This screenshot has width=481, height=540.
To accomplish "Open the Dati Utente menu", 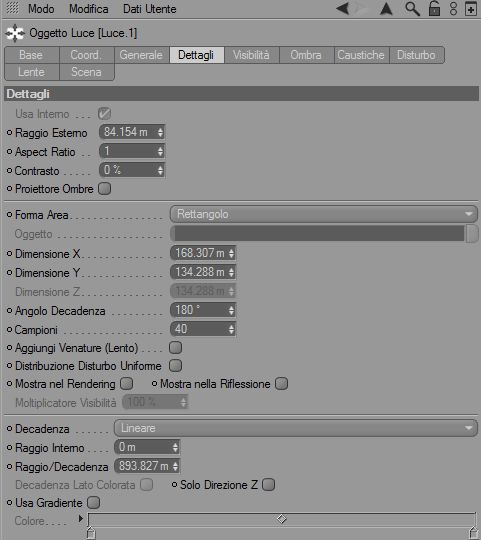I will tap(149, 9).
